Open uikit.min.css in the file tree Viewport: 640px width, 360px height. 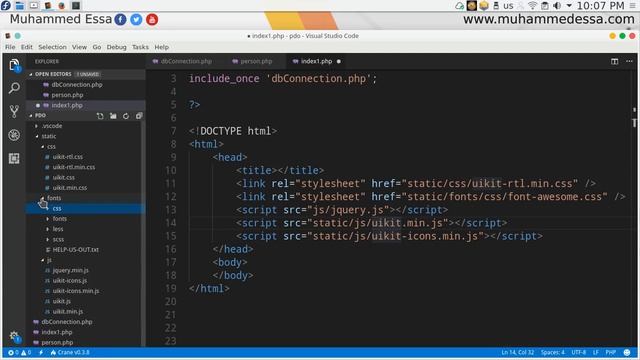pos(69,188)
